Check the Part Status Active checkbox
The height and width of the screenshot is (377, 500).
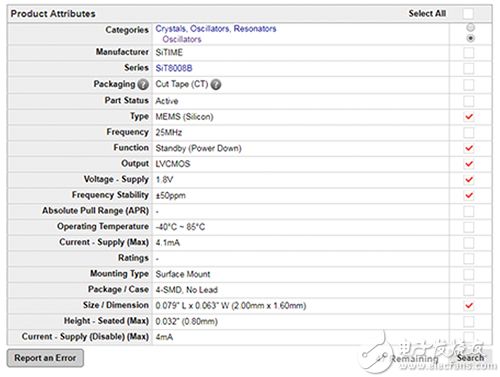point(469,100)
